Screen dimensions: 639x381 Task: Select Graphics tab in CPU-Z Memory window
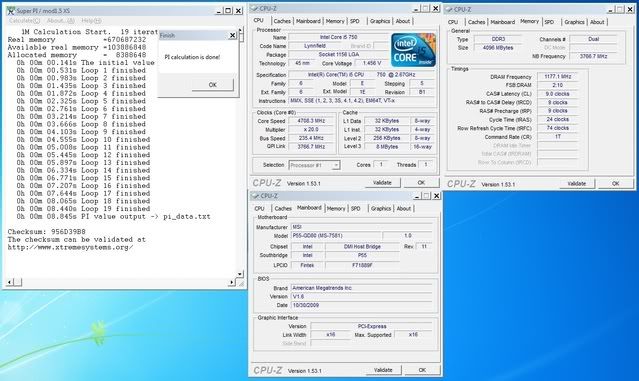[574, 22]
